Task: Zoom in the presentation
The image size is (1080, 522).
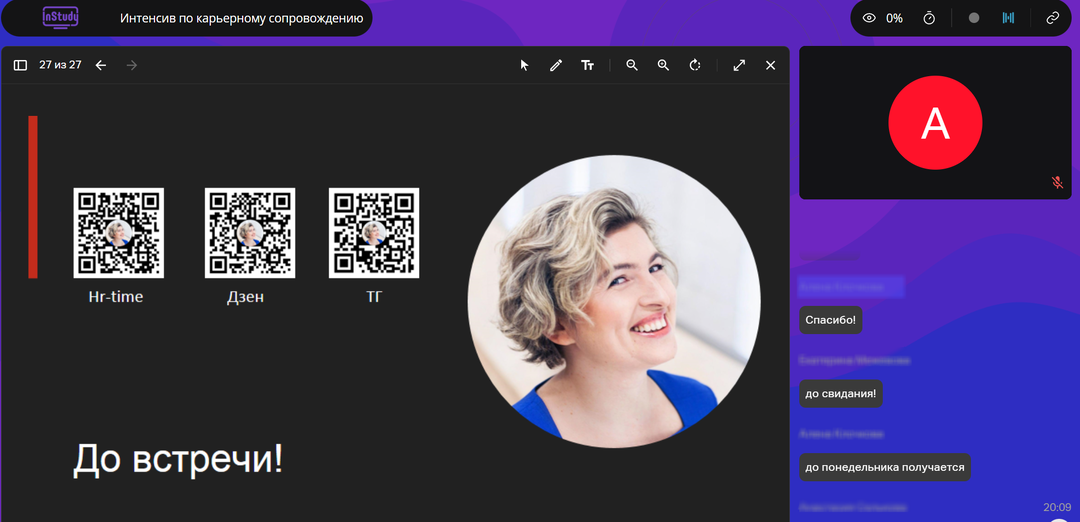Action: 663,65
